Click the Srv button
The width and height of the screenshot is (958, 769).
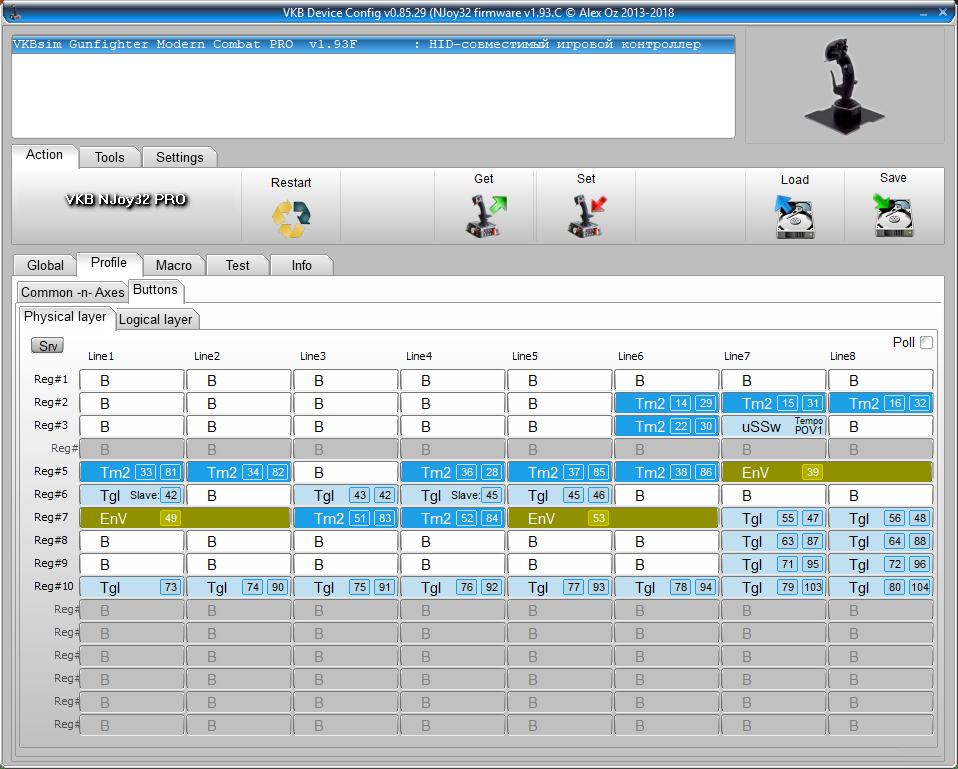tap(48, 346)
